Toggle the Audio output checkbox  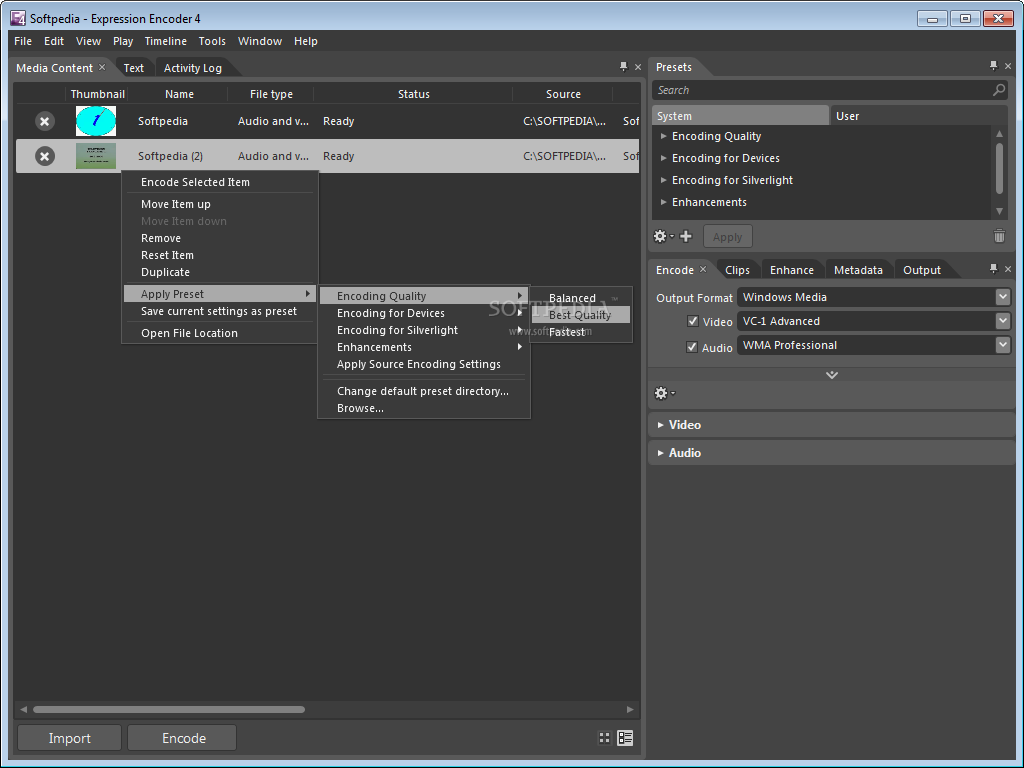692,347
